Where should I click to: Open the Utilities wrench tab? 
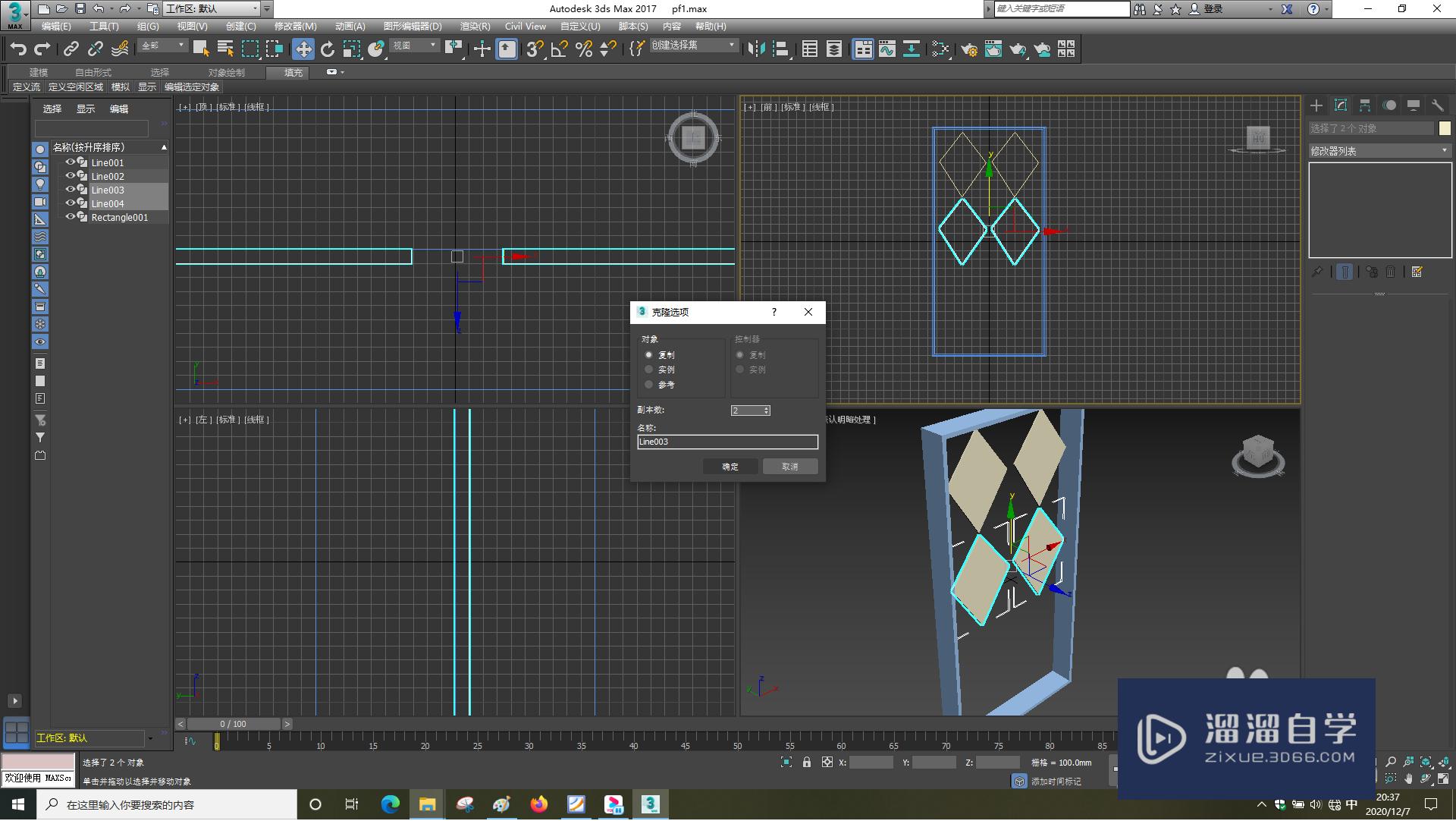(x=1437, y=105)
